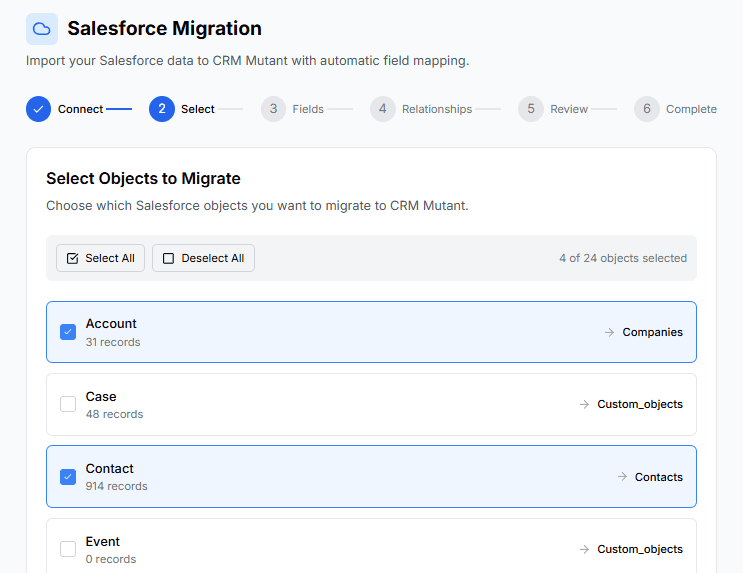This screenshot has height=573, width=743.
Task: Click the '31 records' text
Action: [x=113, y=342]
